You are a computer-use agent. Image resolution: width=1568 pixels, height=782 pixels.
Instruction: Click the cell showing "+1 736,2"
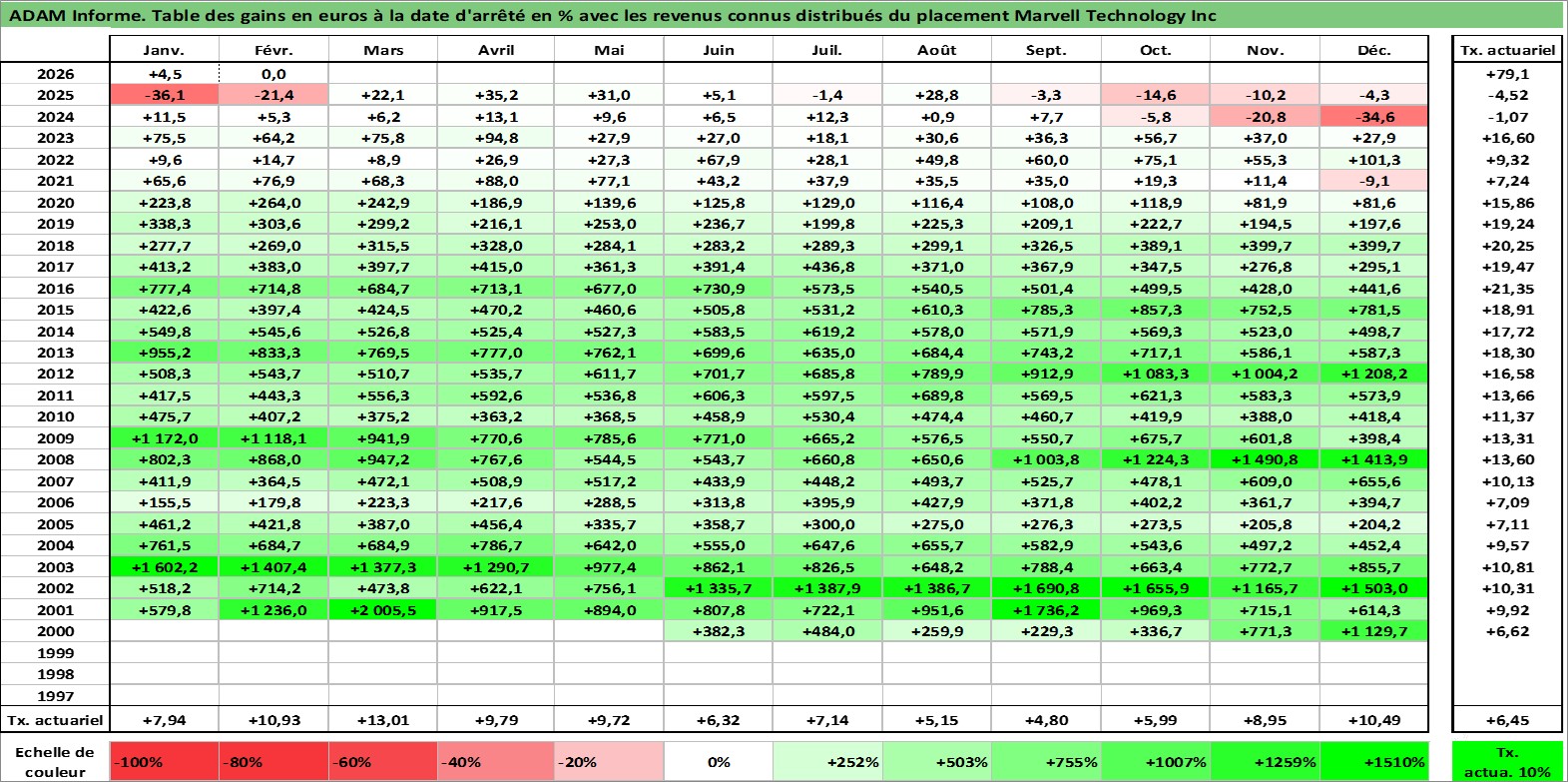click(1046, 610)
